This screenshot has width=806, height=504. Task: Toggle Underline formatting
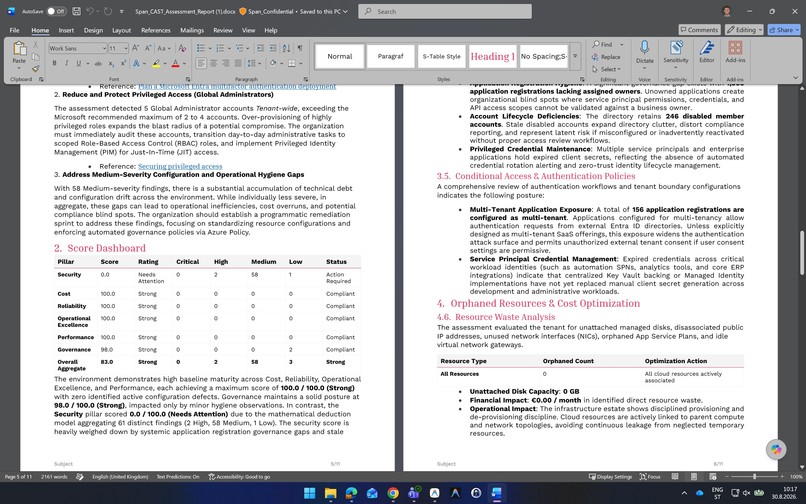coord(79,63)
